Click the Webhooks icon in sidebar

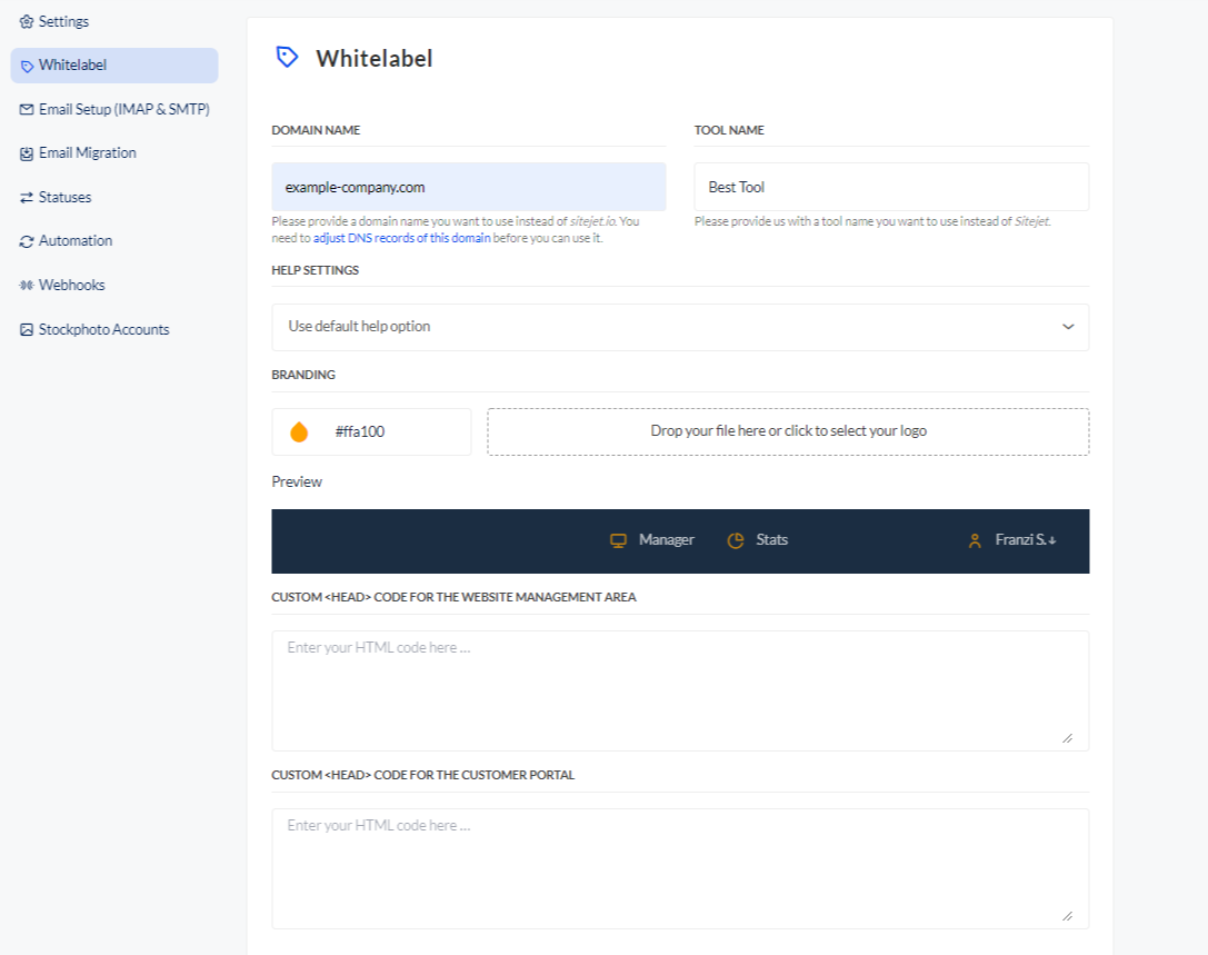pos(26,286)
